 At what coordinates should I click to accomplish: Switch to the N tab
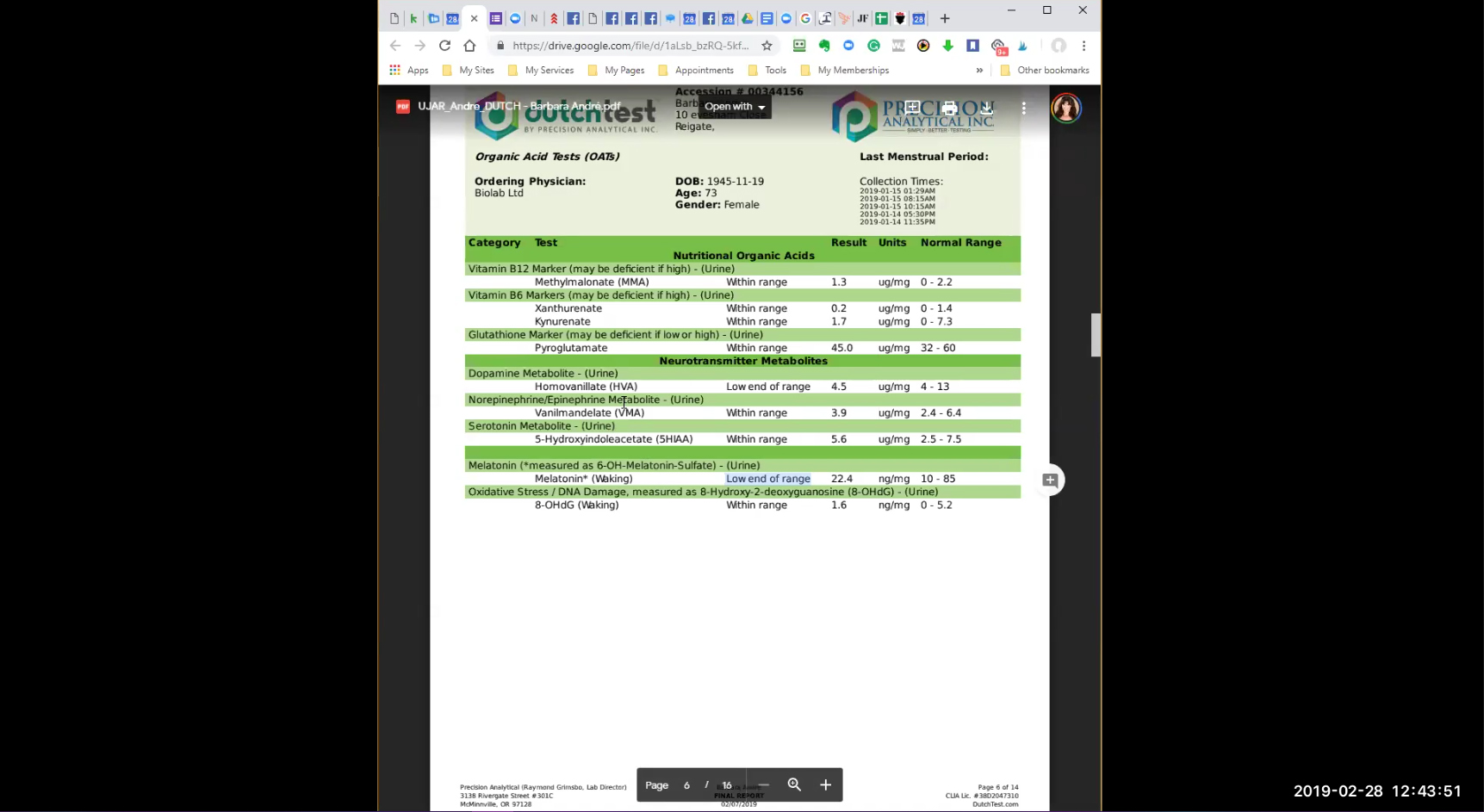(x=534, y=19)
